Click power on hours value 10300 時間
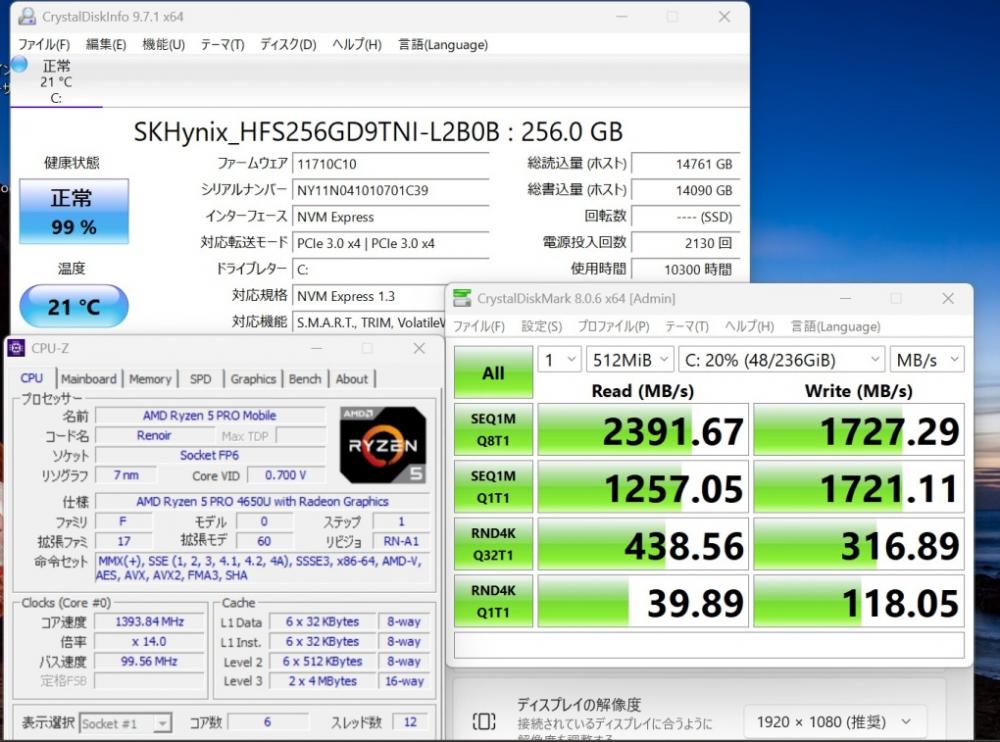Image resolution: width=1000 pixels, height=742 pixels. pyautogui.click(x=686, y=269)
